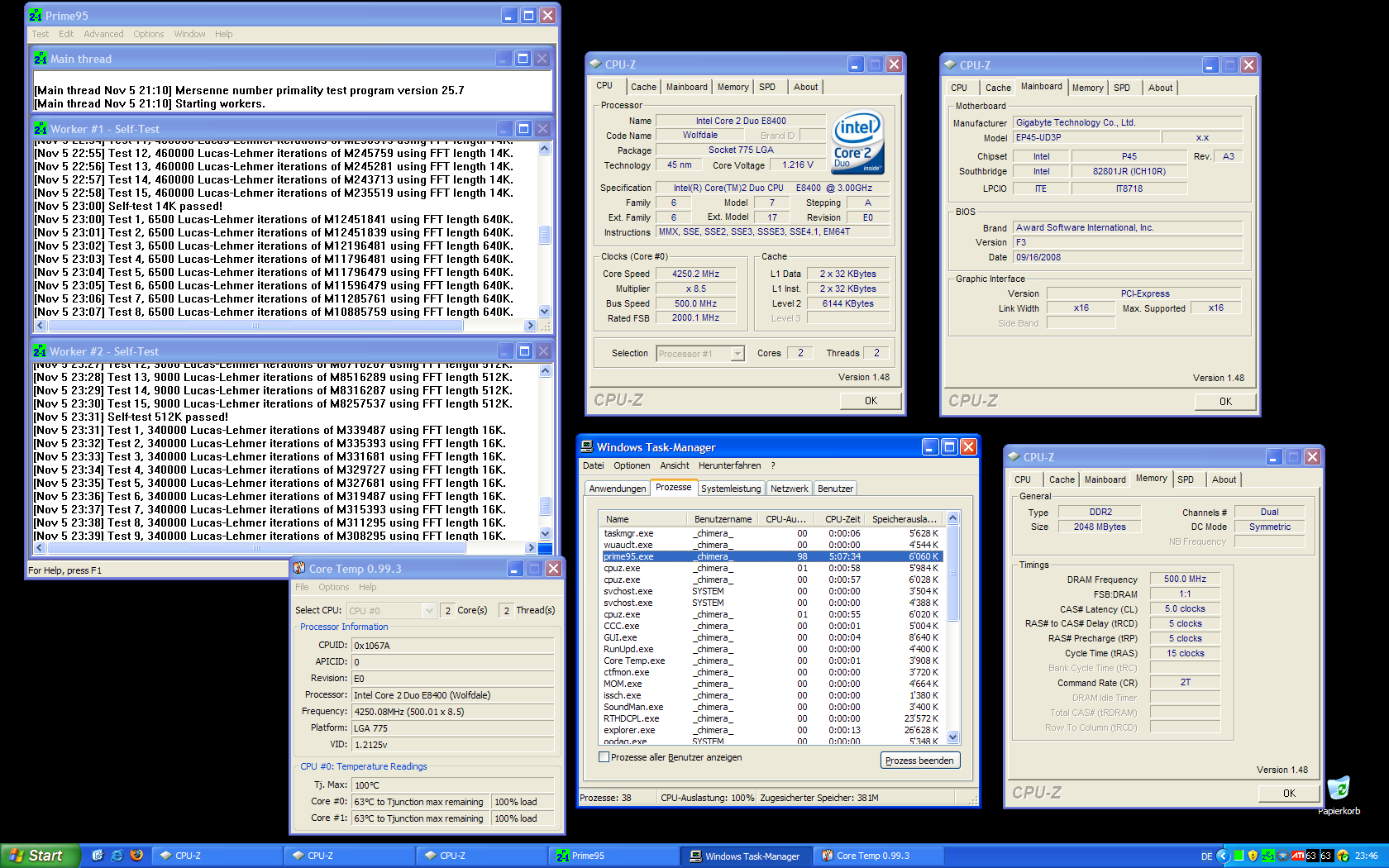This screenshot has height=868, width=1389.
Task: Click the Core Temp title bar icon
Action: 299,569
